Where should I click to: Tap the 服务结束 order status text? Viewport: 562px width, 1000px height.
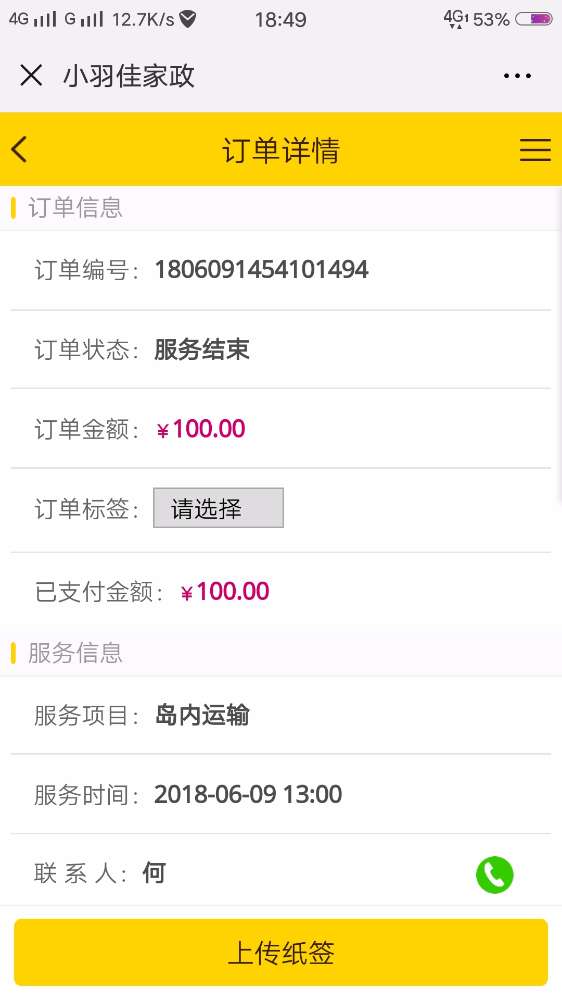coord(202,349)
